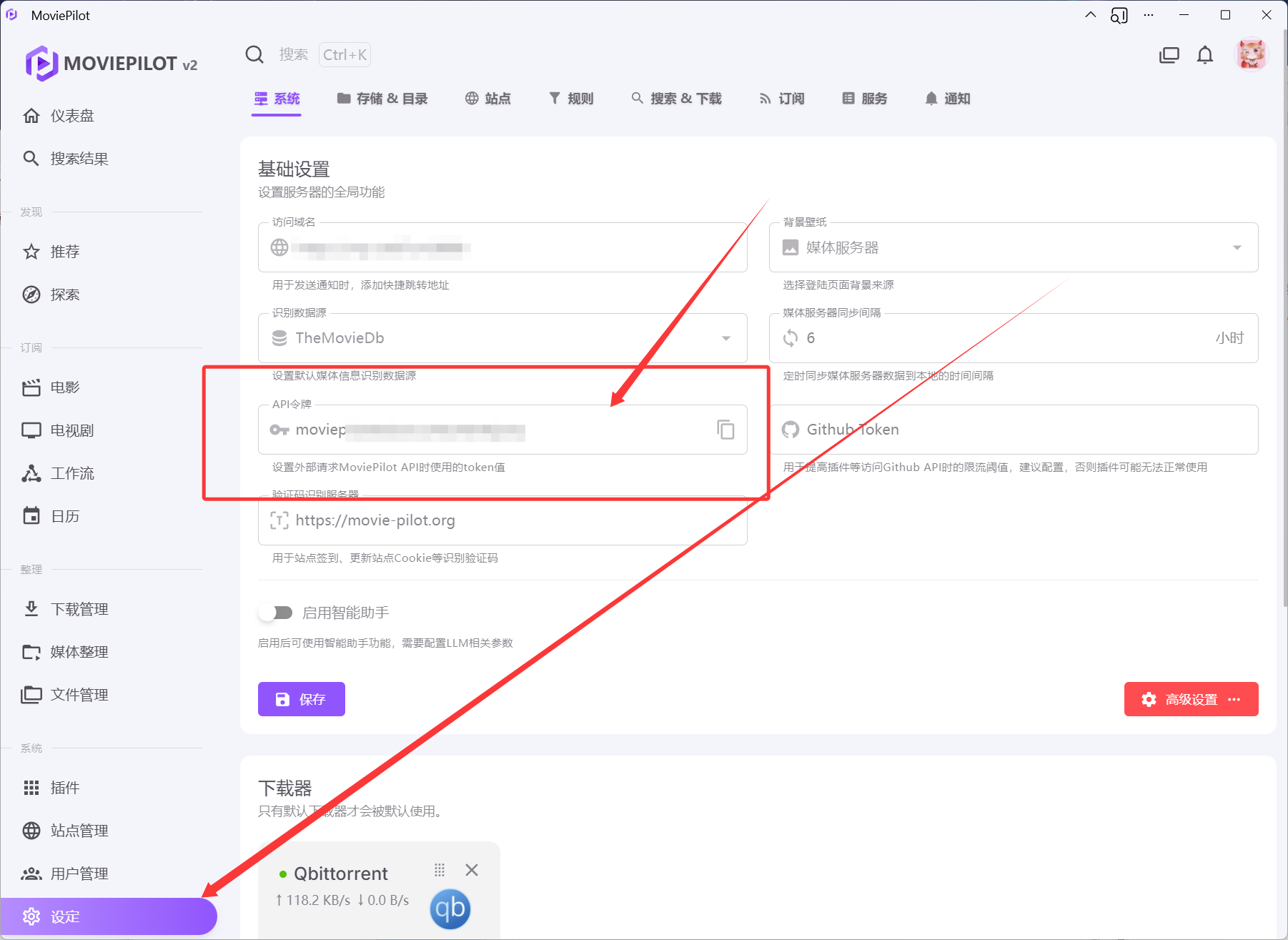This screenshot has height=940, width=1288.
Task: Click the Qbittorrent card drag handle icon
Action: [x=440, y=870]
